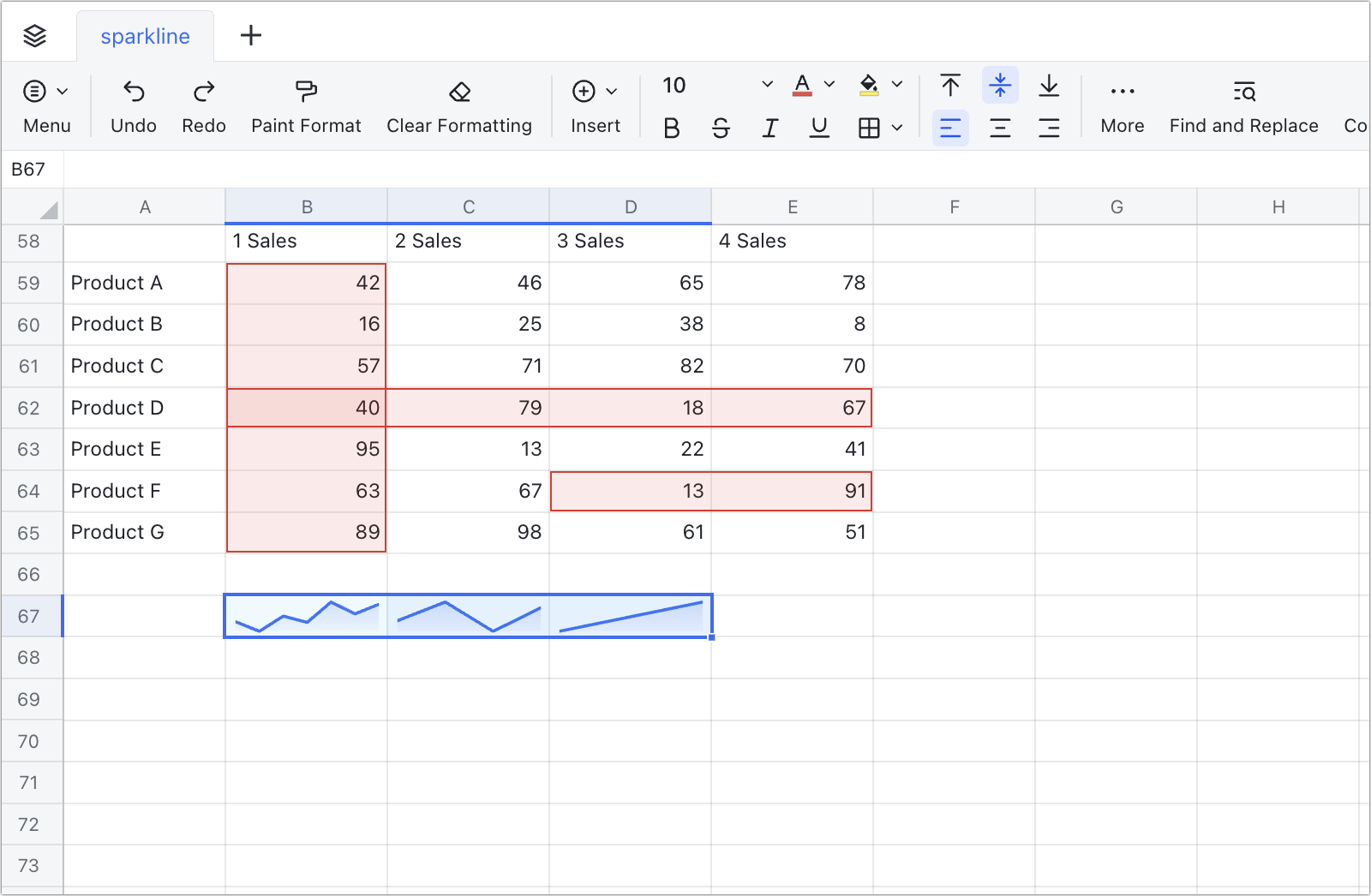
Task: Open the font size dropdown
Action: tap(766, 84)
